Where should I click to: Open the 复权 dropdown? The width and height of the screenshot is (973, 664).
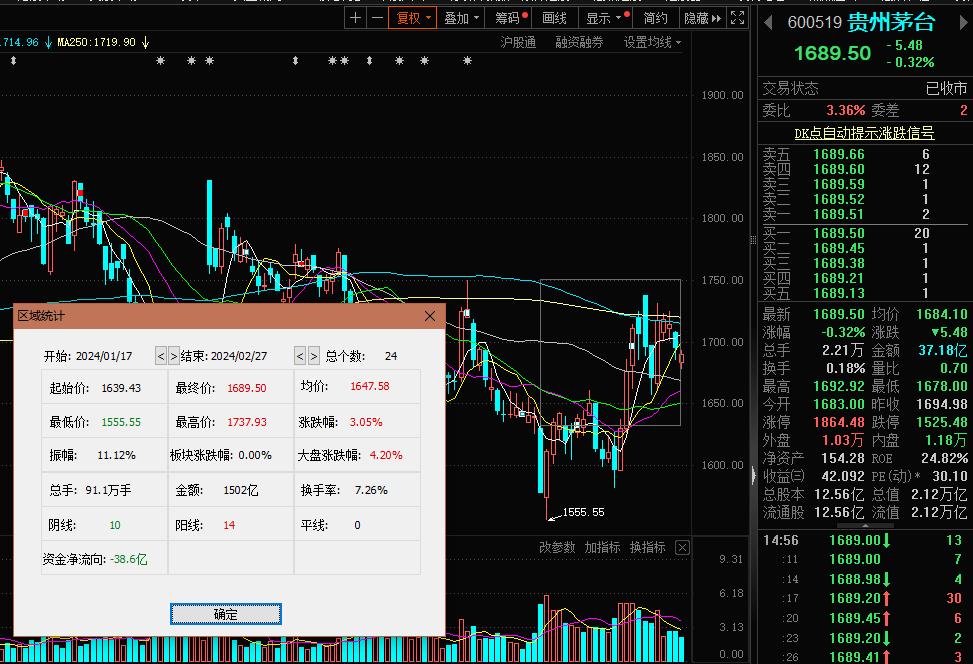click(413, 18)
